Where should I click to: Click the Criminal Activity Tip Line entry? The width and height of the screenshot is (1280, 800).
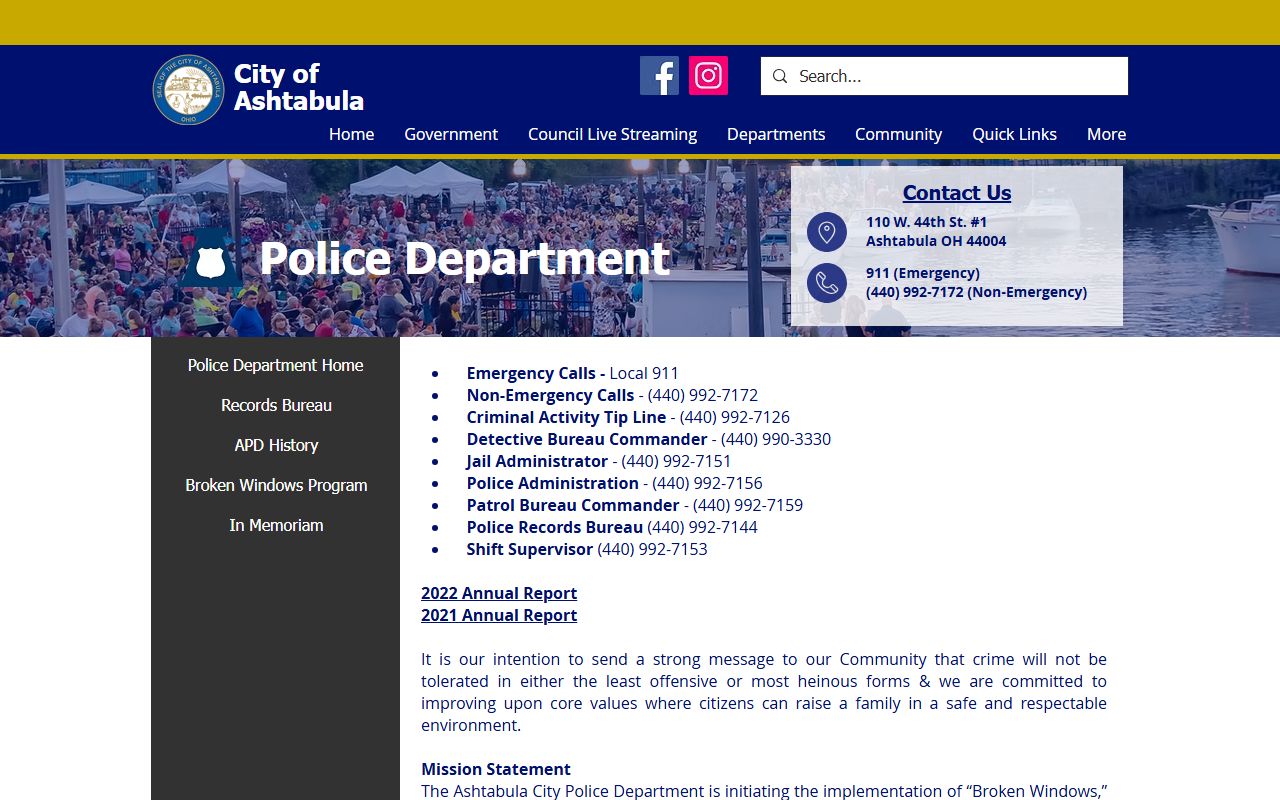coord(628,417)
